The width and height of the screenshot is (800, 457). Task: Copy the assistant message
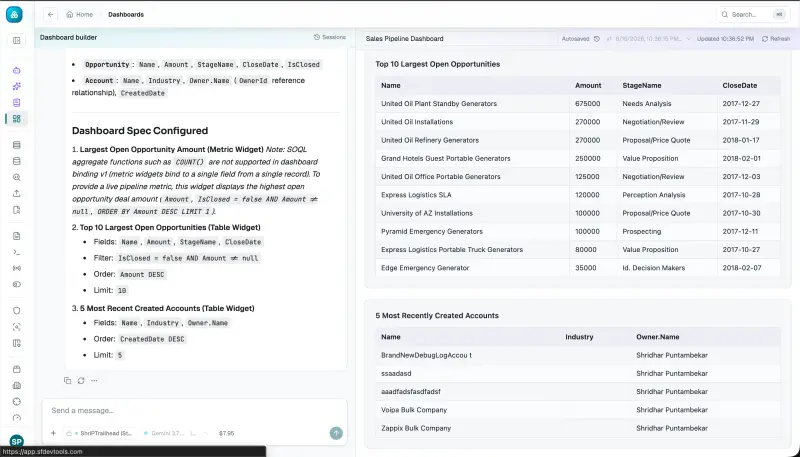(67, 380)
